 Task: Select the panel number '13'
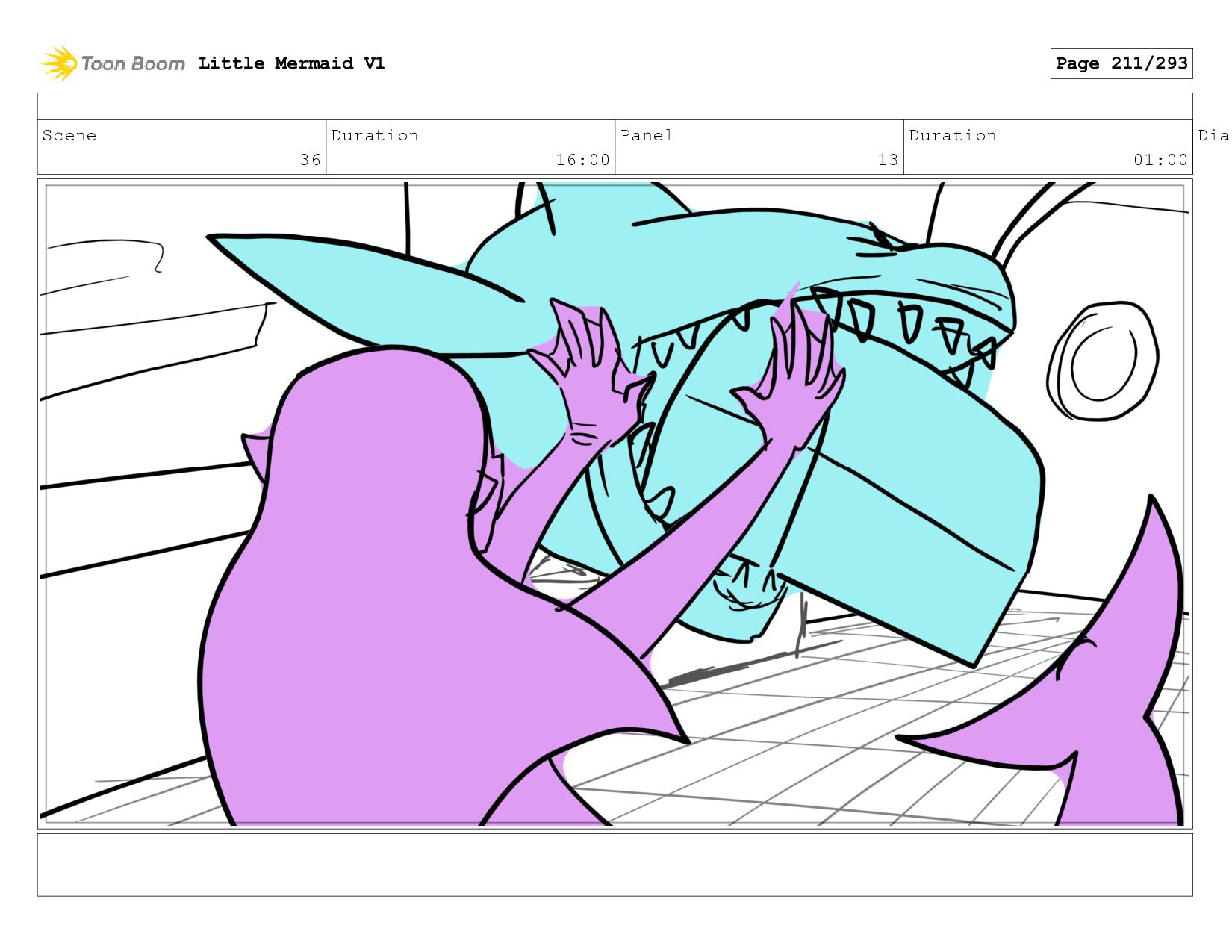click(x=888, y=160)
